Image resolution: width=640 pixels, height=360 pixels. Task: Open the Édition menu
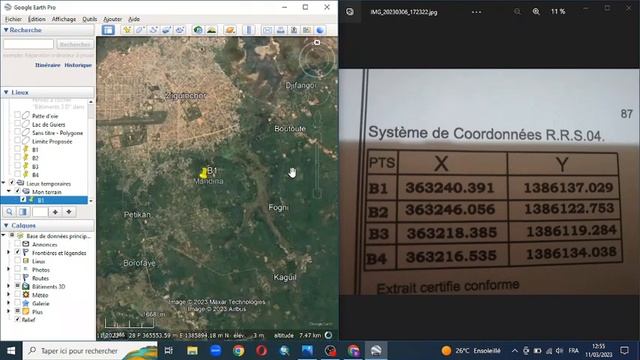tap(37, 19)
